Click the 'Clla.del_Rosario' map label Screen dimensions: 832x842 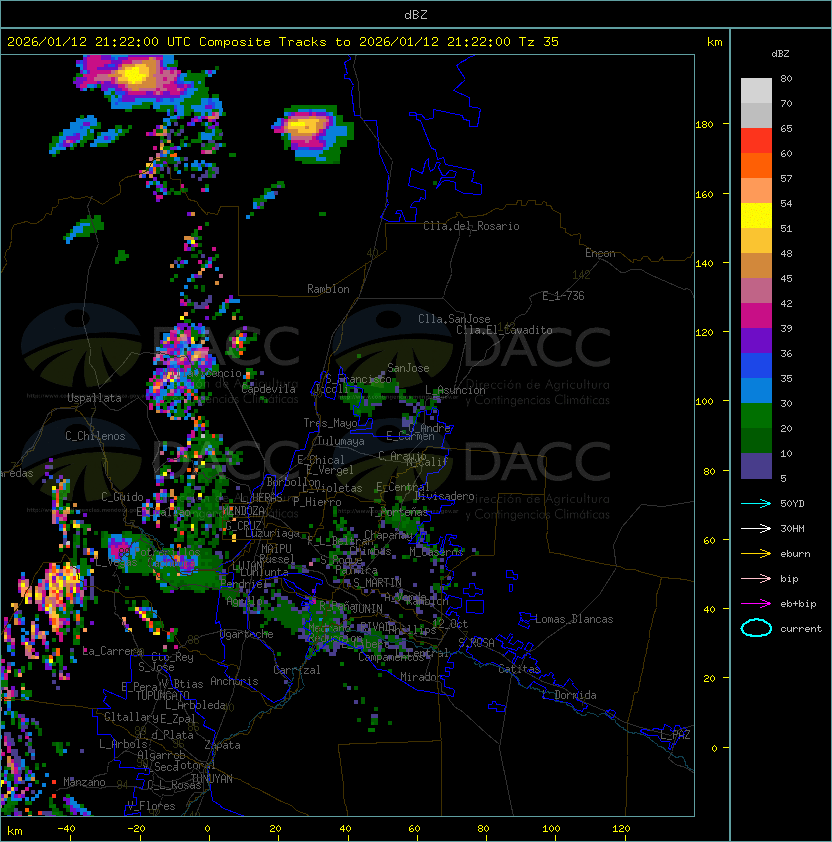(x=471, y=226)
